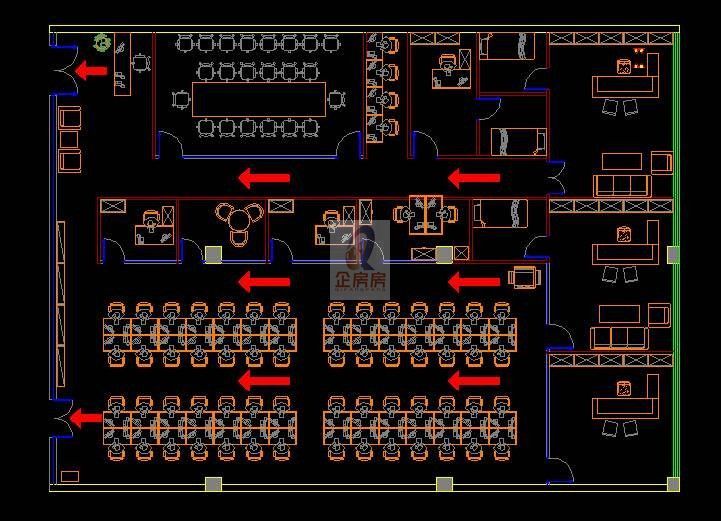Click the yellow column square at the bottom center

tap(444, 485)
